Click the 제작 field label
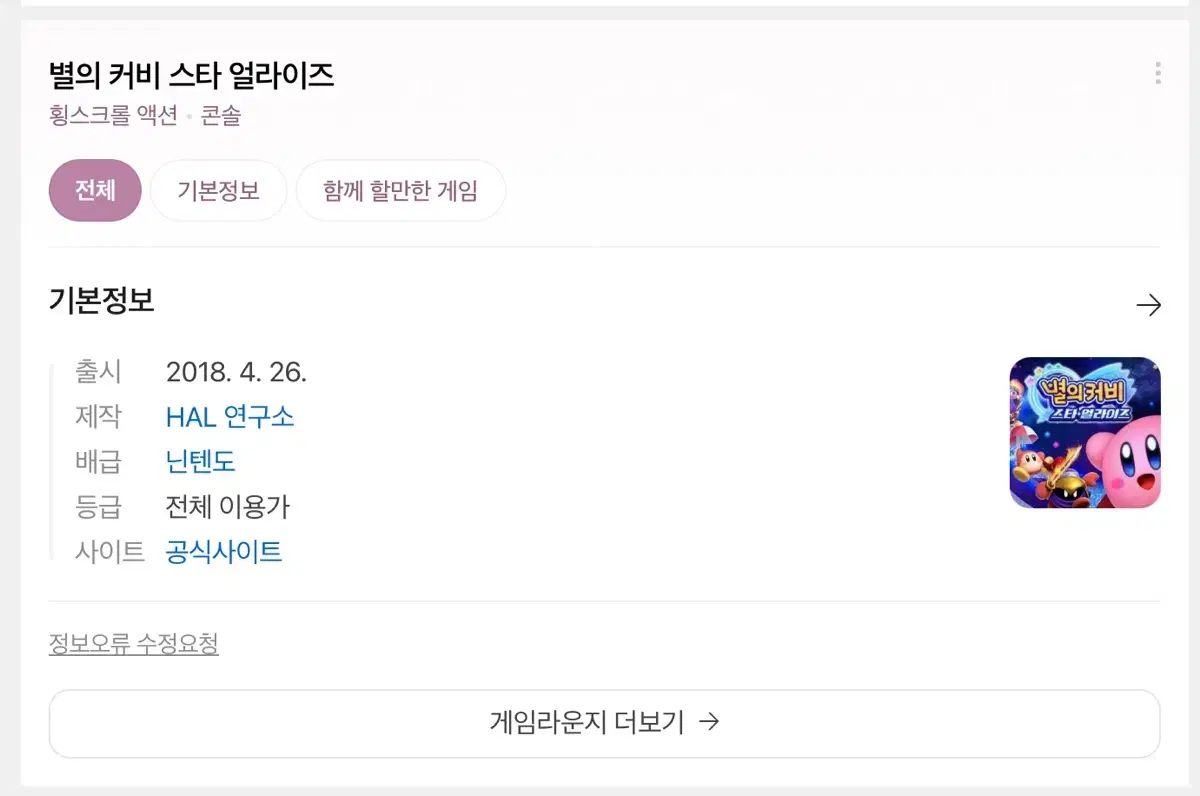Screen dimensions: 1200x796 click(98, 417)
